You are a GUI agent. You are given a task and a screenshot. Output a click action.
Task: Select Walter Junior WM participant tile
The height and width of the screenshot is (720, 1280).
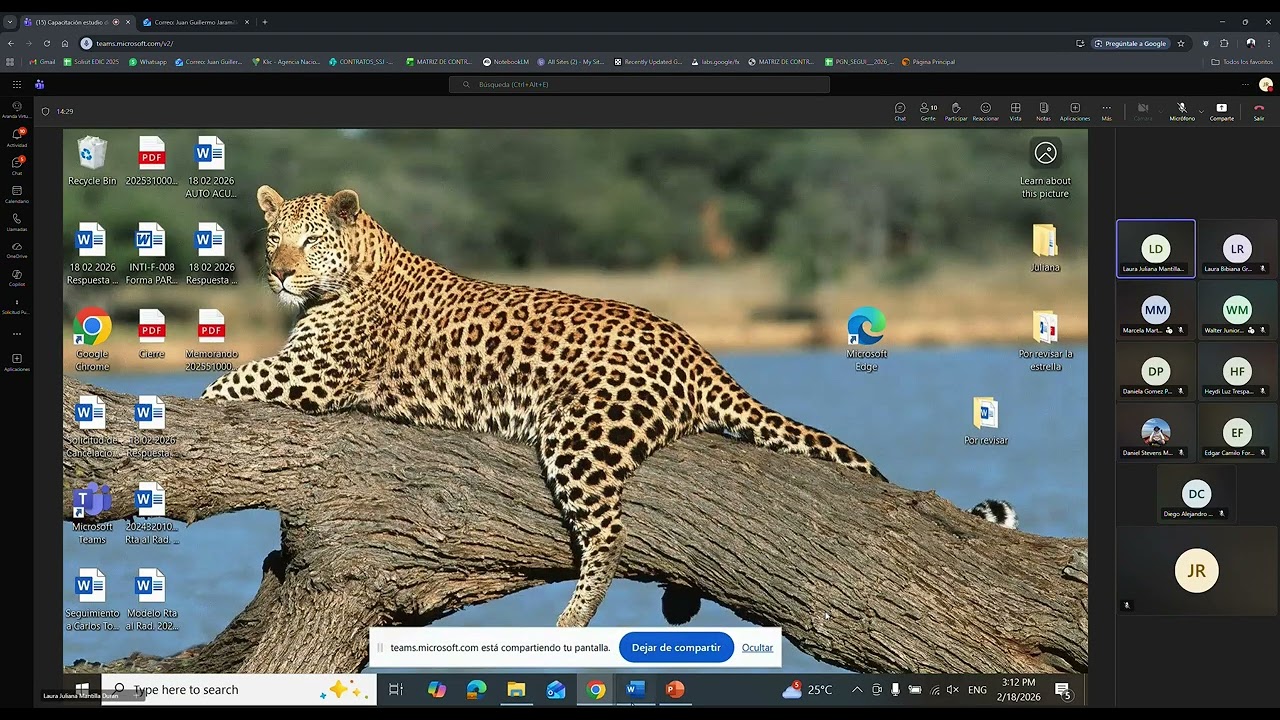click(1237, 309)
